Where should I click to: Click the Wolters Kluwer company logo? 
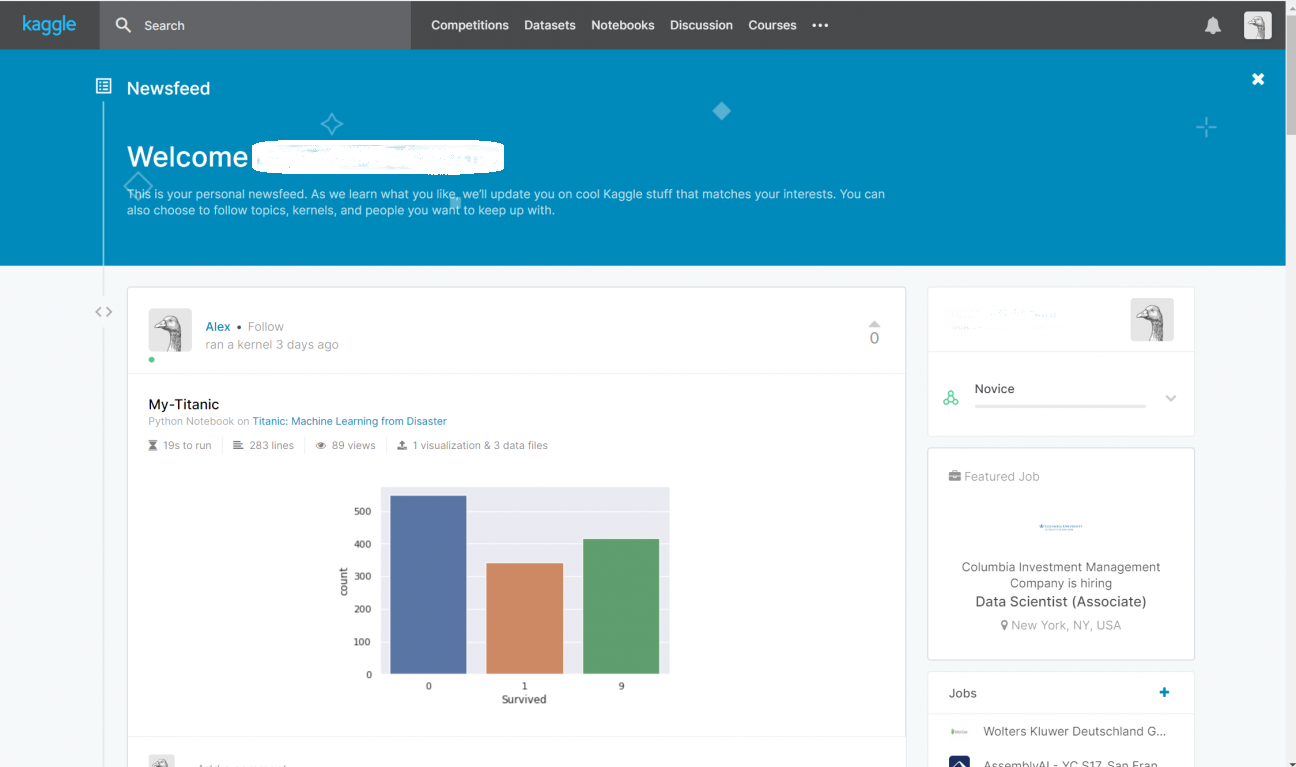tap(959, 731)
